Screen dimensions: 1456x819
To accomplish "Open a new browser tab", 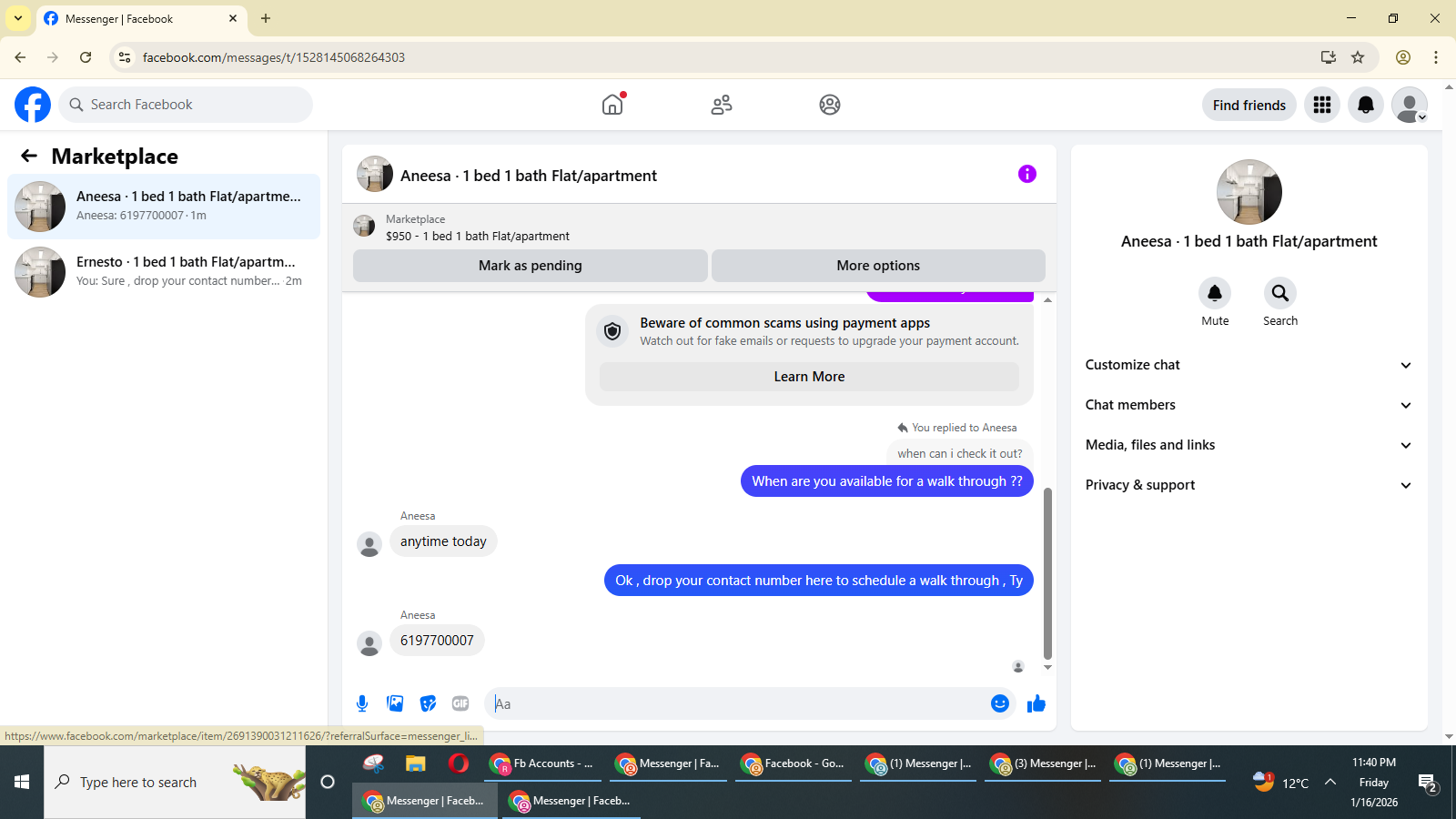I will coord(266,18).
